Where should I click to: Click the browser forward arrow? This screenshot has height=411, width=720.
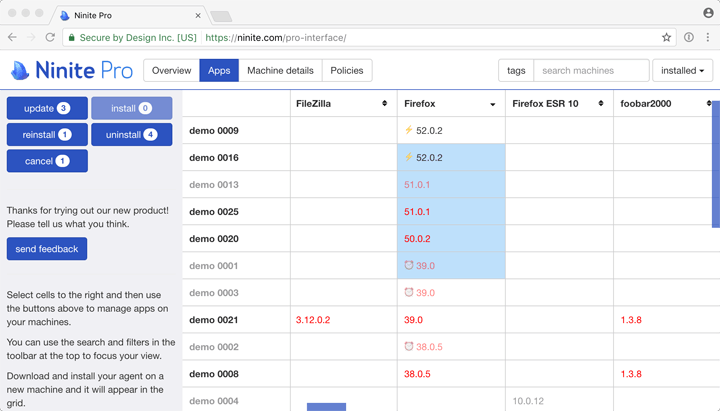[x=31, y=37]
